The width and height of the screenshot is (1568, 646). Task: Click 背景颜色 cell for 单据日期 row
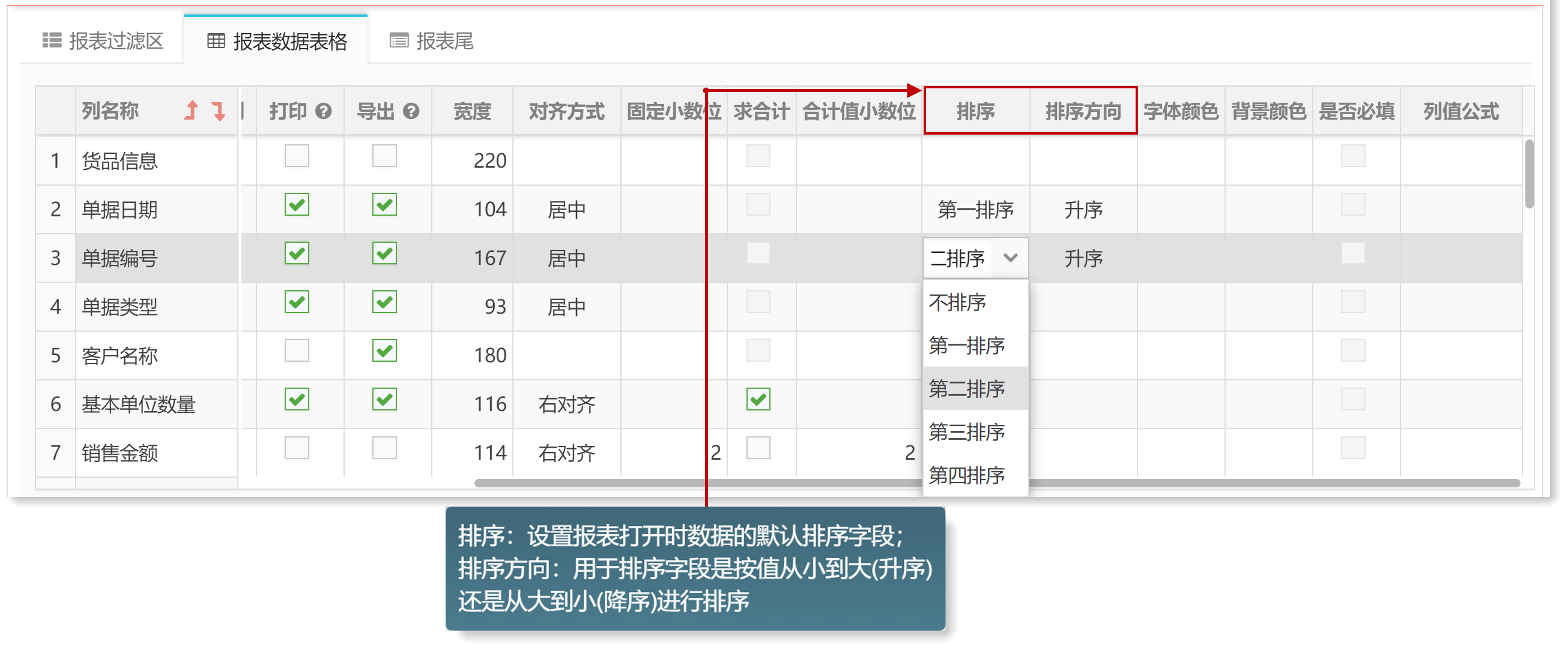[1268, 210]
